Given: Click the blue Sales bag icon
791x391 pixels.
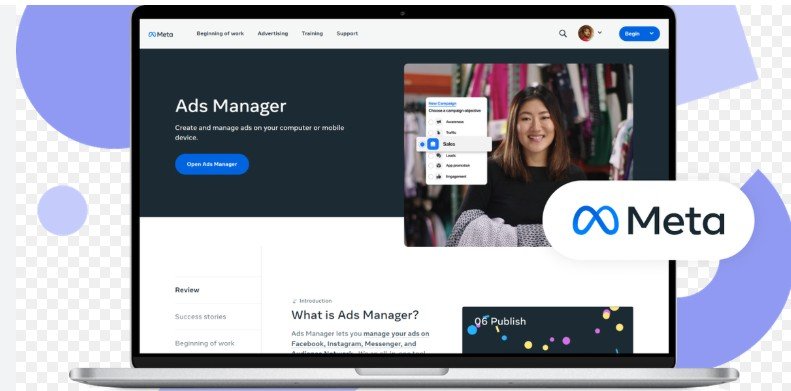Looking at the screenshot, I should pos(433,144).
